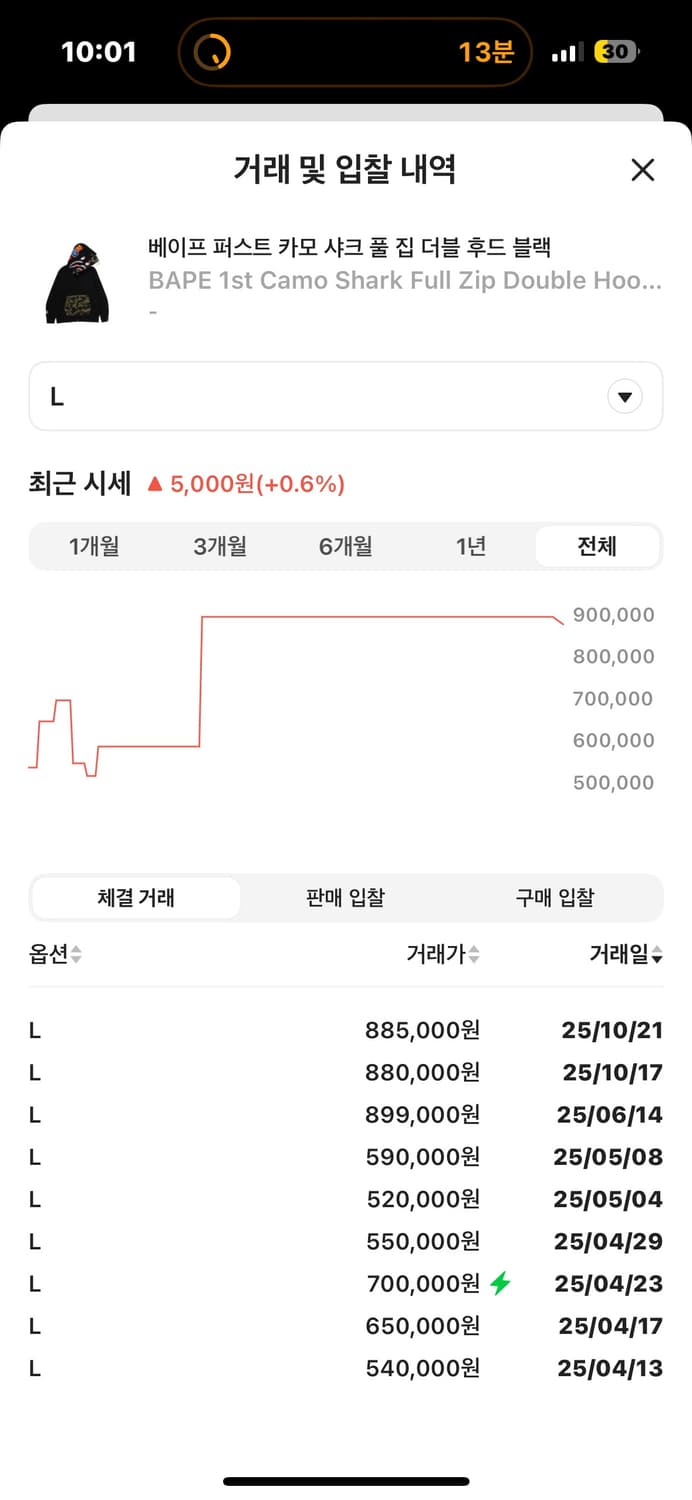Screen dimensions: 692x1500
Task: Switch to the 구매 입찰 tab
Action: click(x=555, y=897)
